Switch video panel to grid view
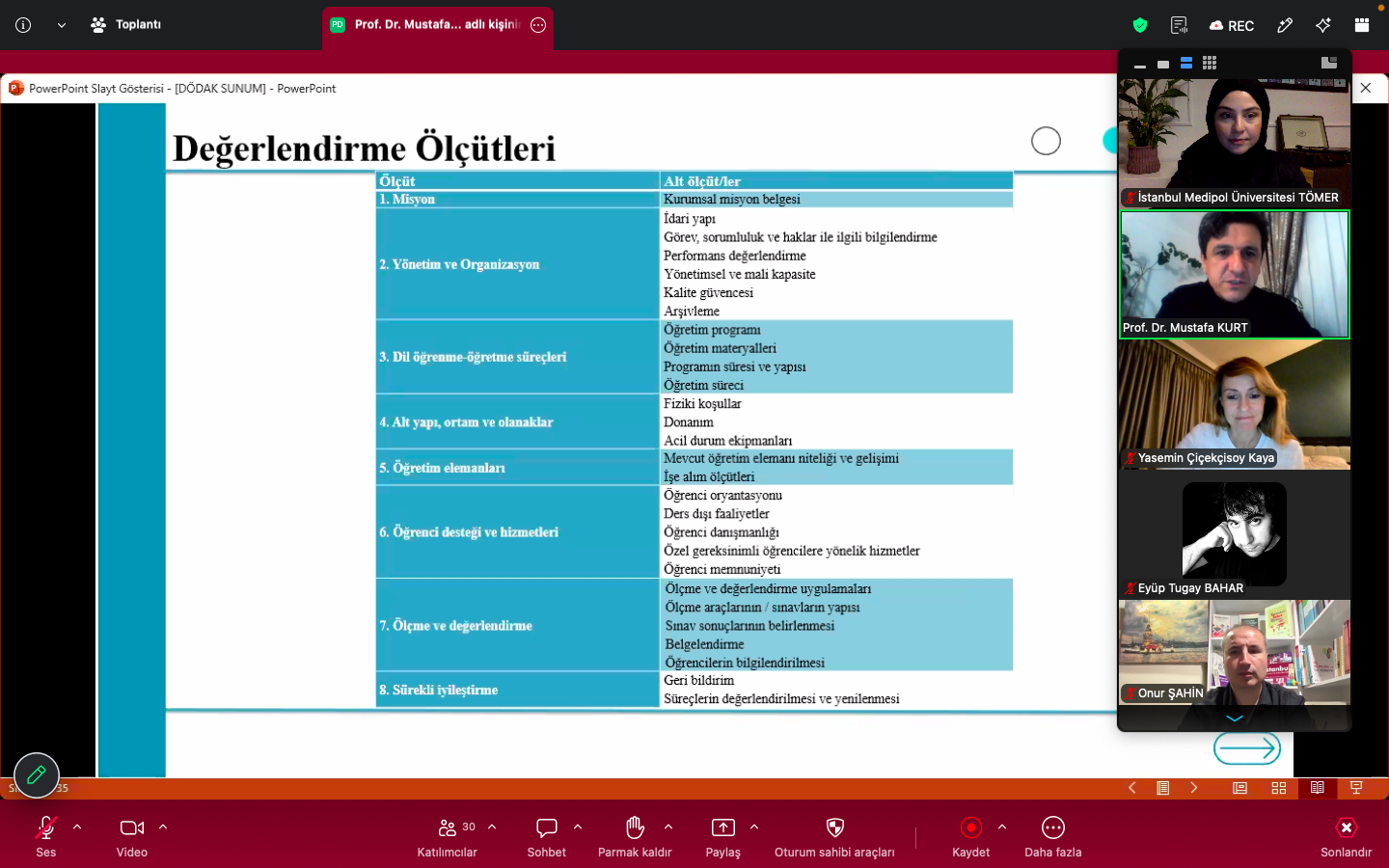 [1210, 64]
